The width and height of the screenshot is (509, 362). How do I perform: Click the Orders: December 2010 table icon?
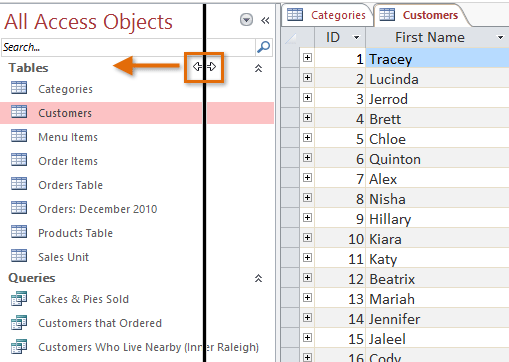pos(19,208)
